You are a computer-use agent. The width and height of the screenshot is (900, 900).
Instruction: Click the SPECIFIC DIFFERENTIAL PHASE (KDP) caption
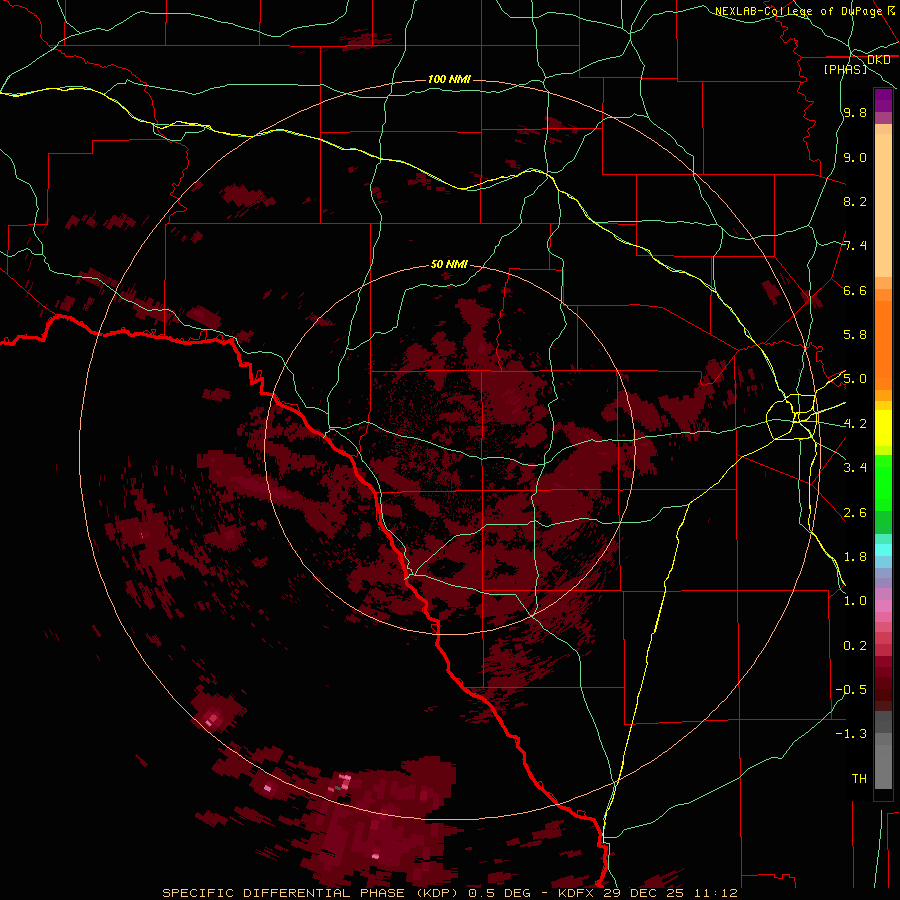(x=312, y=893)
